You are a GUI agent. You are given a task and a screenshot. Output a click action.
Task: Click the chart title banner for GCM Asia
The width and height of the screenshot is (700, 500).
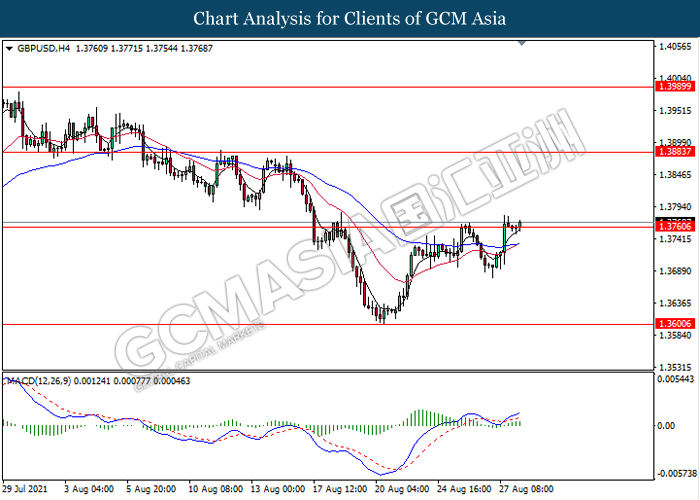[x=350, y=18]
